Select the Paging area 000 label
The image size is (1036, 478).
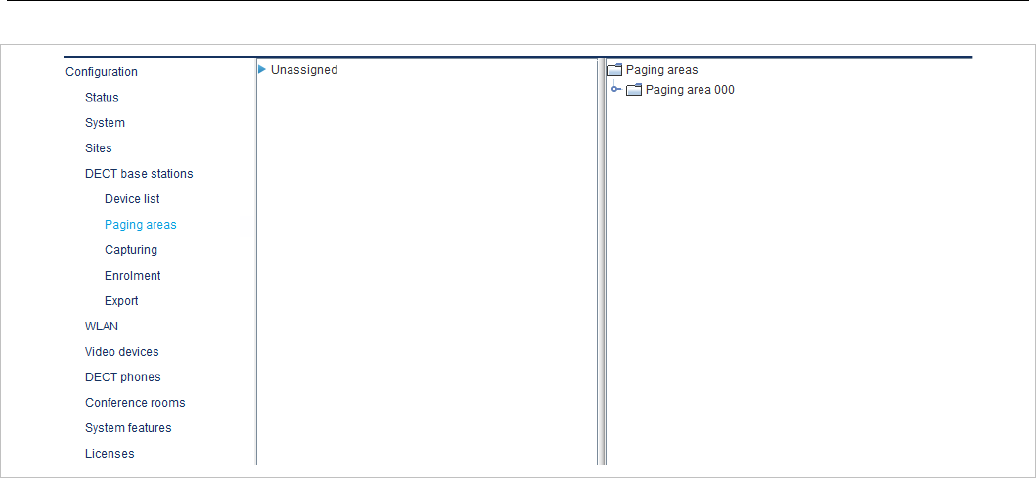point(690,90)
